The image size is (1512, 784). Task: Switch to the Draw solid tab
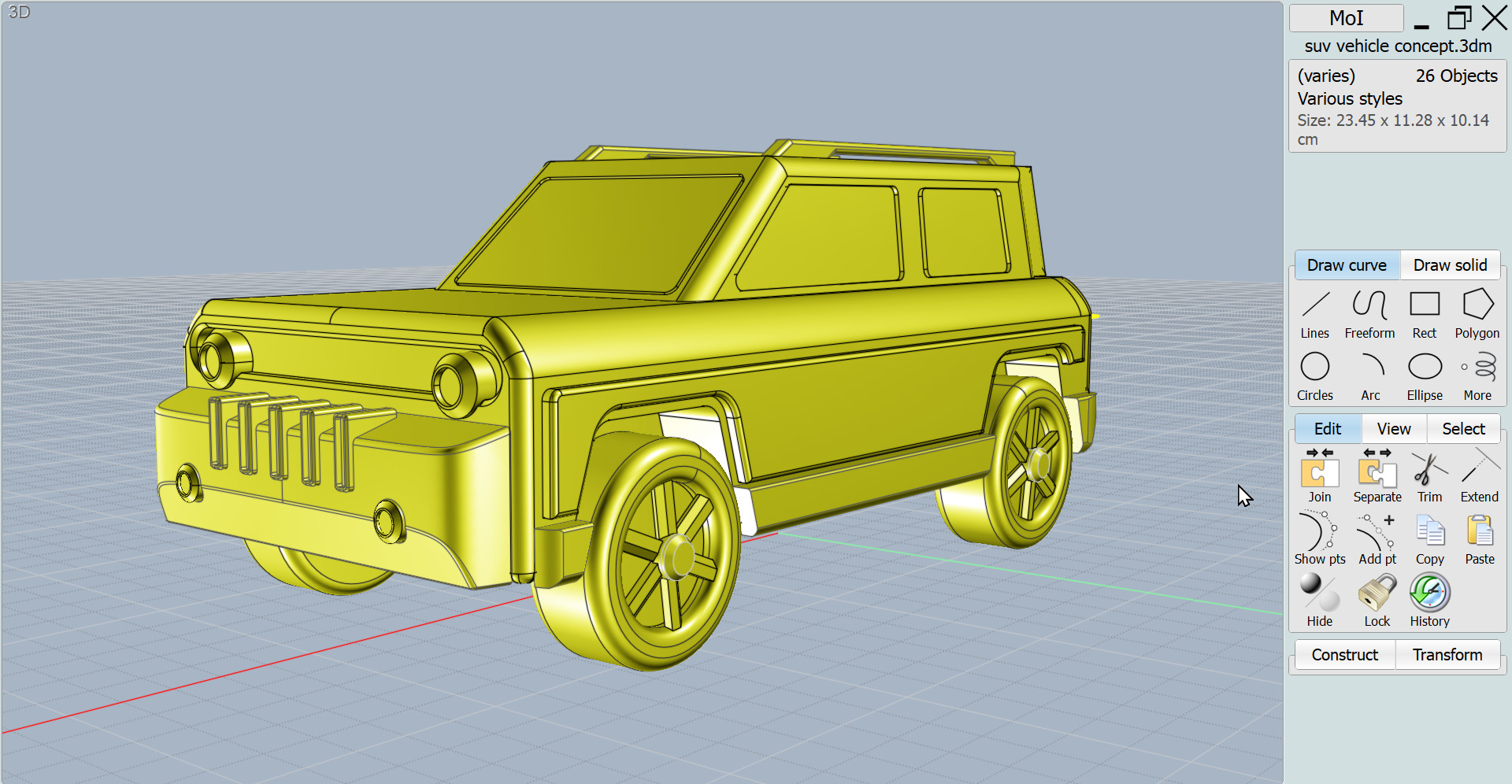pyautogui.click(x=1450, y=265)
